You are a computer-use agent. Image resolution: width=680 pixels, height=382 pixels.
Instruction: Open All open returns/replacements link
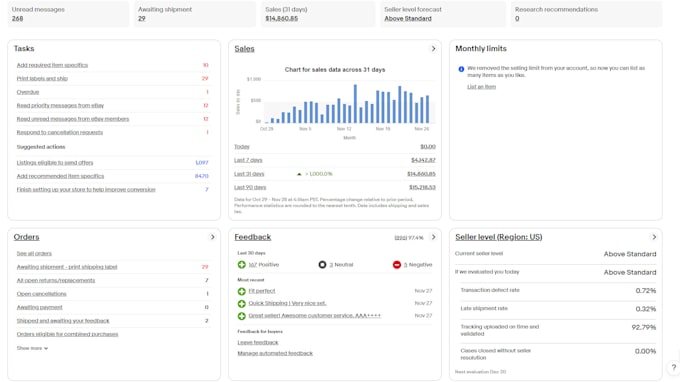[56, 281]
